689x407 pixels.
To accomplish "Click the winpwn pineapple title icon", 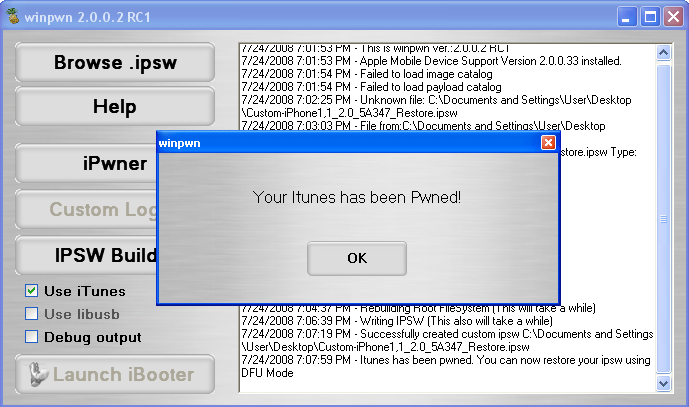I will (x=13, y=16).
